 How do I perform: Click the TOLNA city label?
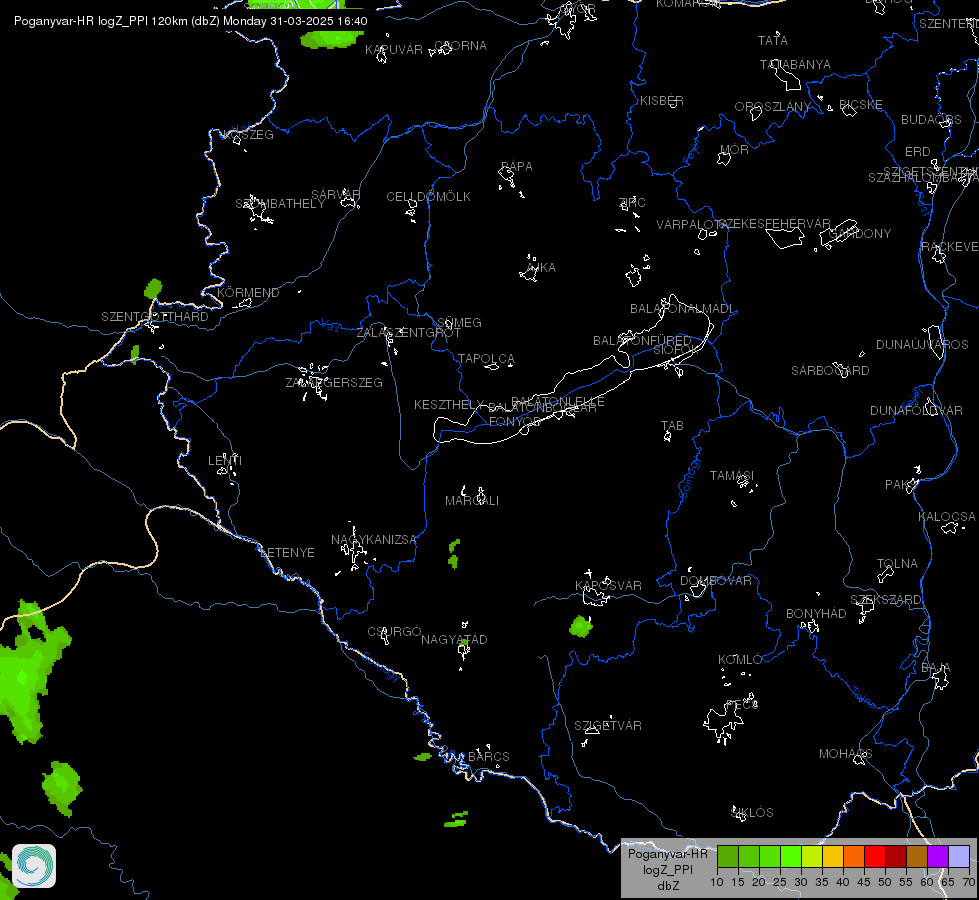tap(897, 563)
